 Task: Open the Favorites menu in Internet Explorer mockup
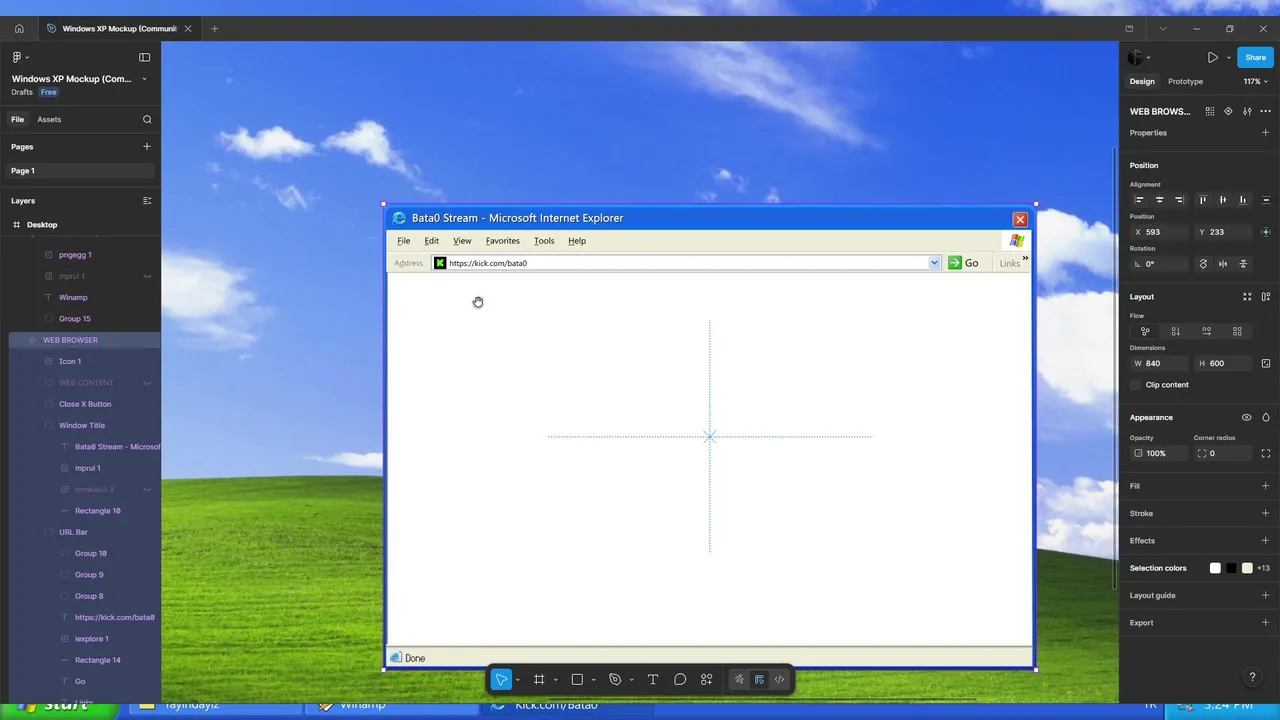pyautogui.click(x=502, y=241)
